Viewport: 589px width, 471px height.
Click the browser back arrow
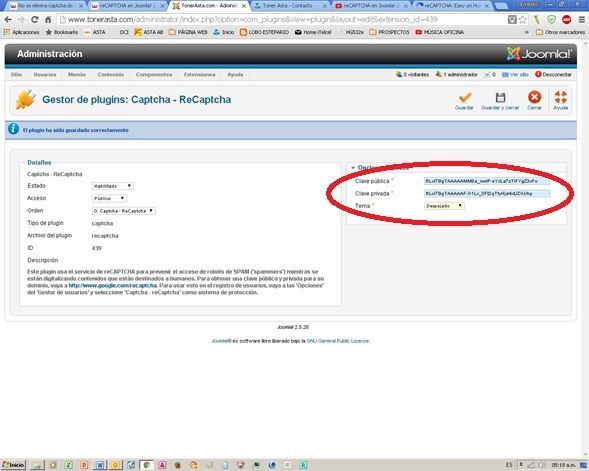(x=8, y=20)
